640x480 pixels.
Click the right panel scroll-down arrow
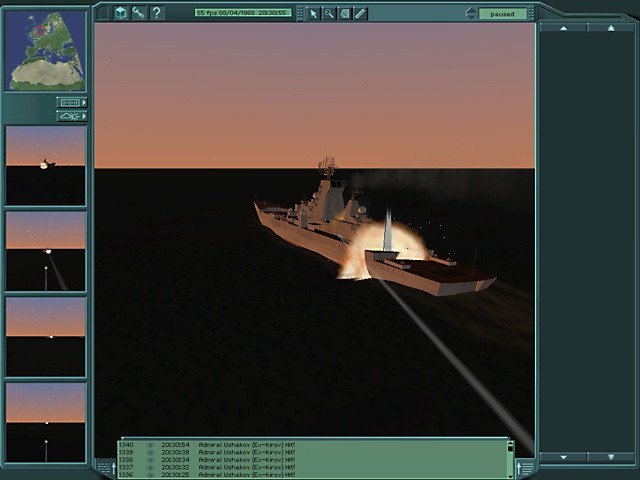(x=564, y=458)
